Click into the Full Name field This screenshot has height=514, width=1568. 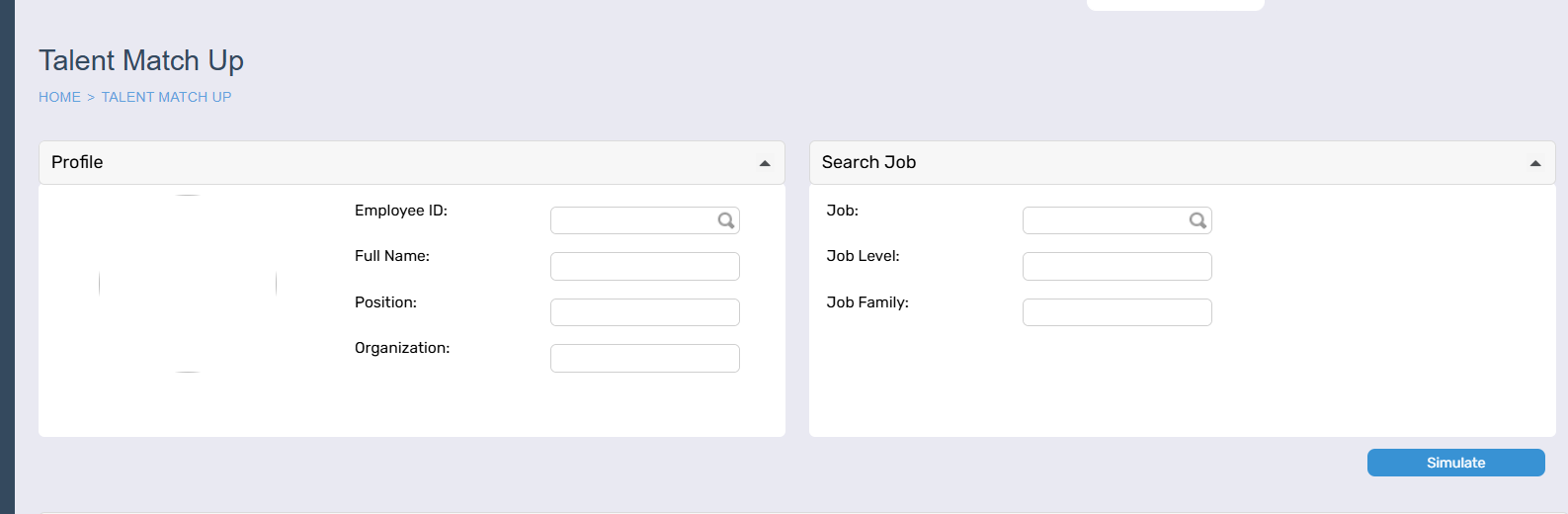click(644, 266)
